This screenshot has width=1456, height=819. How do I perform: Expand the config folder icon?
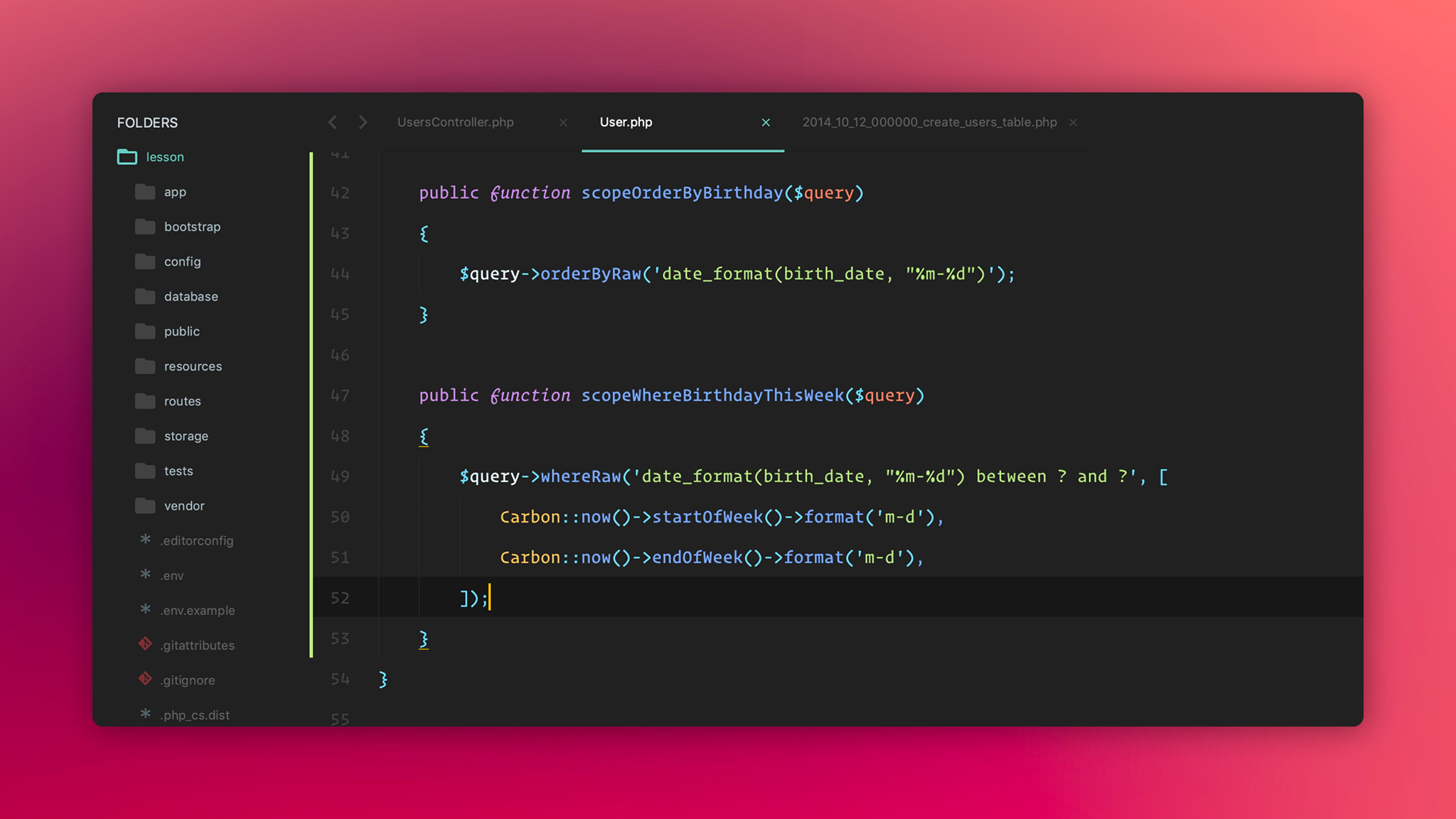pyautogui.click(x=145, y=261)
